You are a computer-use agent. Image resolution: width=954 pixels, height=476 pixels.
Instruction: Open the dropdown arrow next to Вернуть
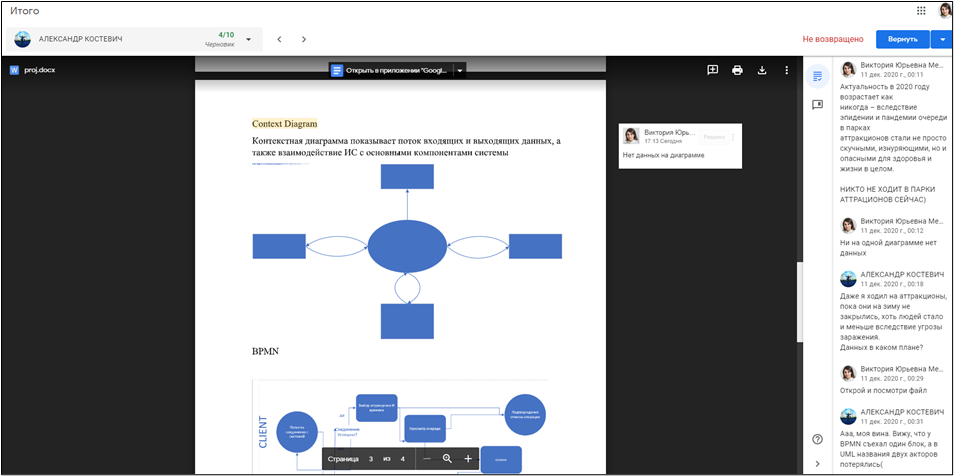tap(941, 39)
